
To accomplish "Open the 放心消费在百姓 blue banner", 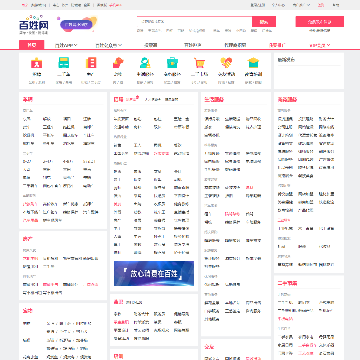I will [154, 273].
